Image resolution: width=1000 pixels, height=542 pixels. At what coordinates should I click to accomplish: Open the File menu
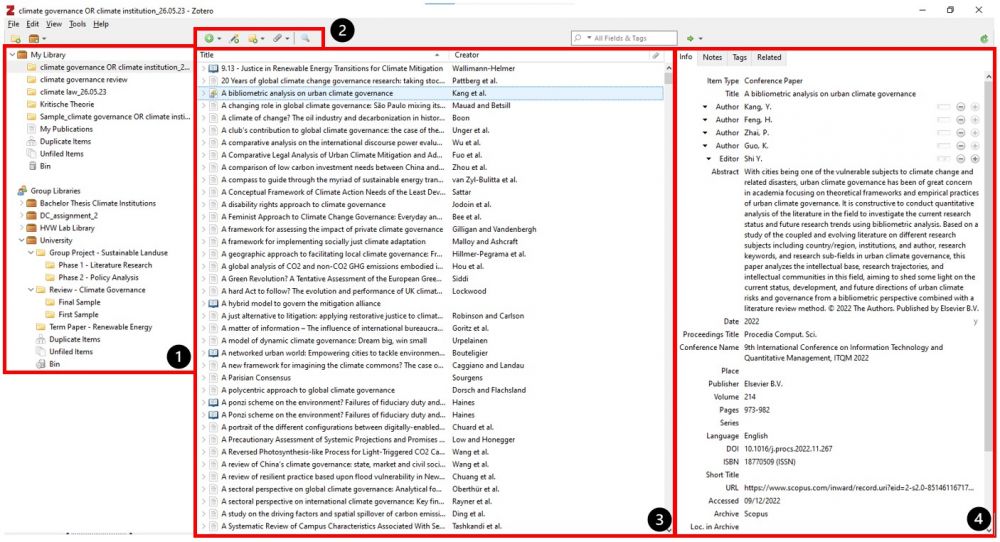pyautogui.click(x=13, y=24)
